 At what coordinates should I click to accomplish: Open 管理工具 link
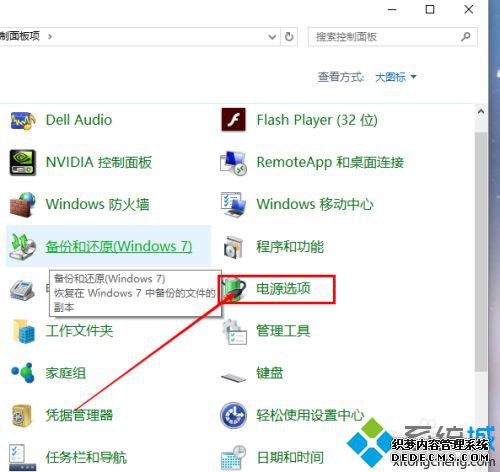click(283, 331)
